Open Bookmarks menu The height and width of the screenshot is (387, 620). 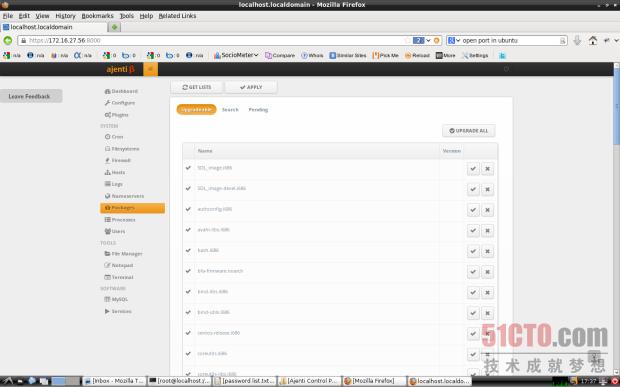click(97, 16)
